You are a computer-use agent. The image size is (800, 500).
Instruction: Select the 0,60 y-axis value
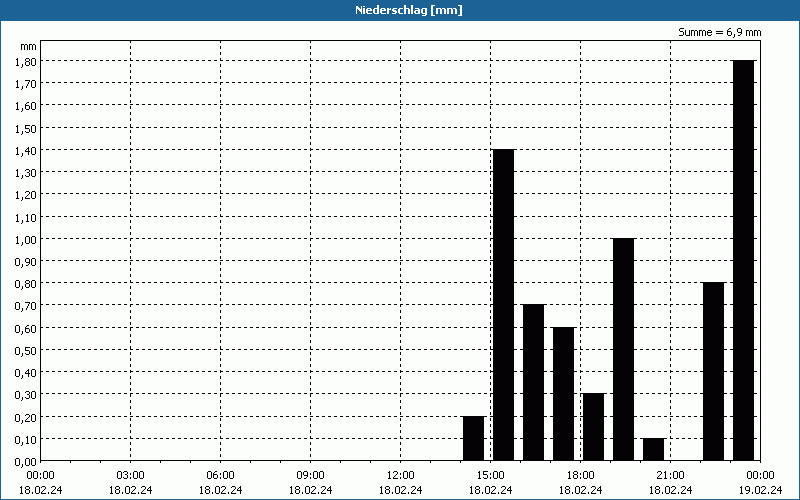[x=26, y=328]
